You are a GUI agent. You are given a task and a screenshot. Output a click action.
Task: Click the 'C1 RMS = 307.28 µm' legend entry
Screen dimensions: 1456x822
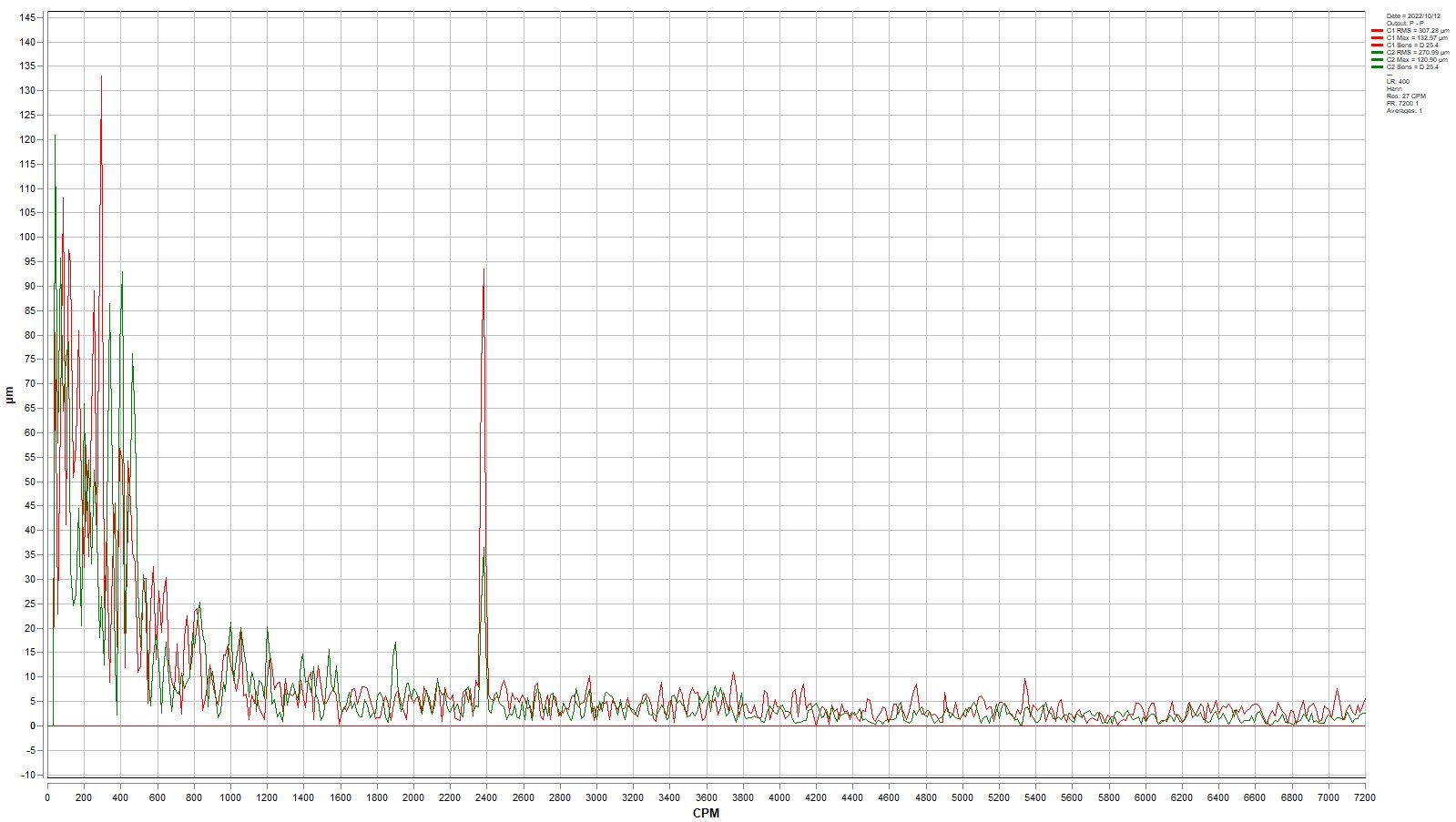[1418, 31]
